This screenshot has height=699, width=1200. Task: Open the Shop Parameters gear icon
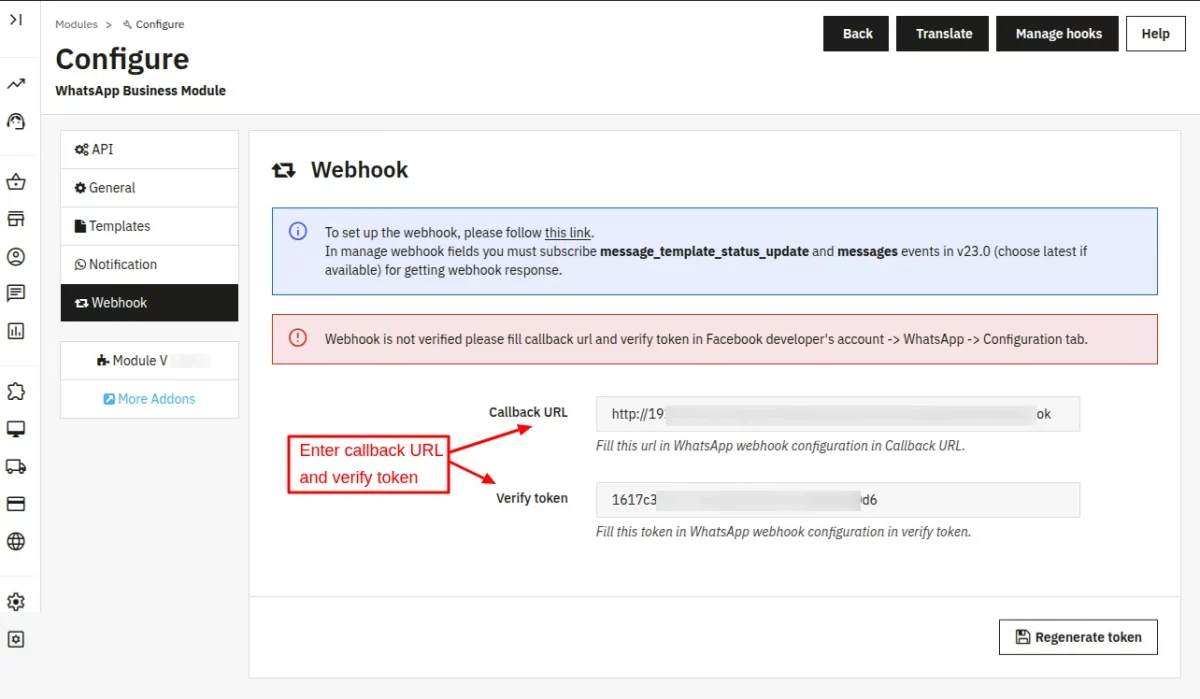tap(17, 601)
